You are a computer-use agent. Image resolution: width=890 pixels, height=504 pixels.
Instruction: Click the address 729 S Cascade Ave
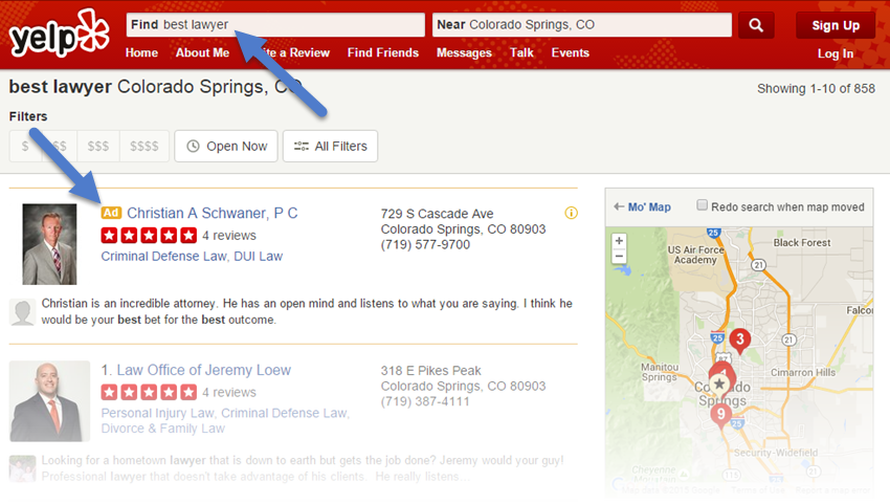point(437,214)
